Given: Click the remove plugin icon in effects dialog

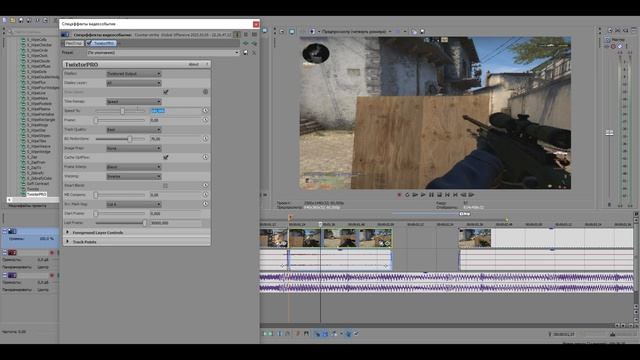Looking at the screenshot, I should [x=254, y=43].
